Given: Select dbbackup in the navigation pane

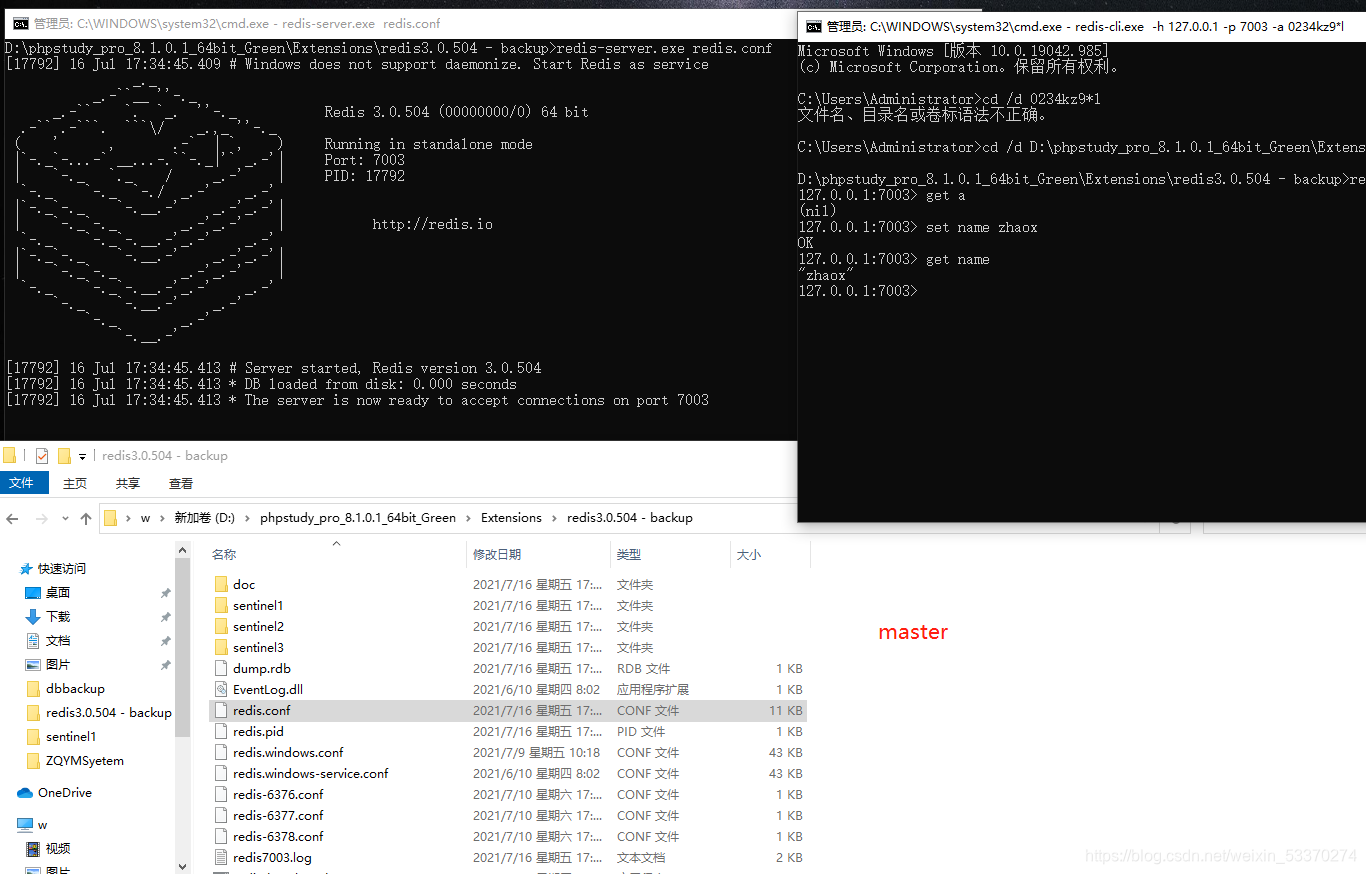Looking at the screenshot, I should coord(75,688).
